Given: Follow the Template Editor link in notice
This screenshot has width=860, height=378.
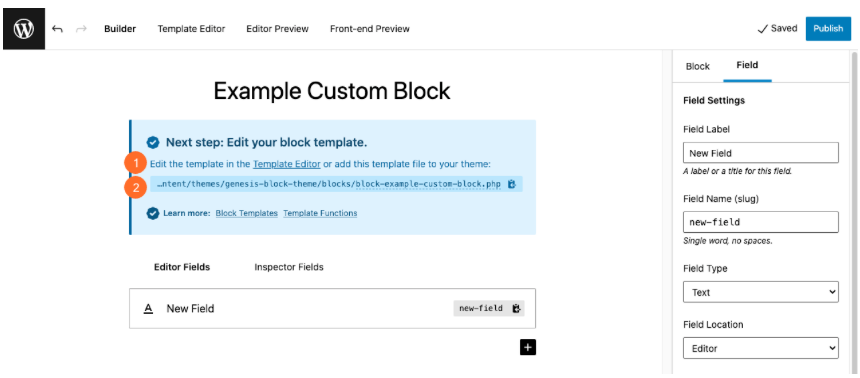Looking at the screenshot, I should 286,163.
